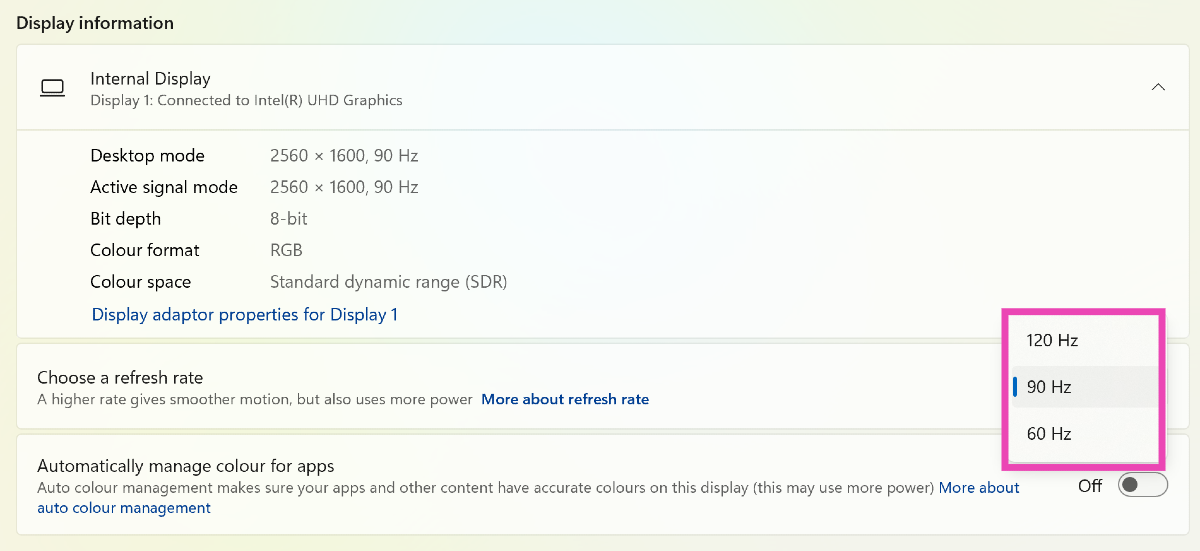Click the Connected to Intel(R) UHD Graphics subtitle
Viewport: 1200px width, 551px height.
coord(246,100)
